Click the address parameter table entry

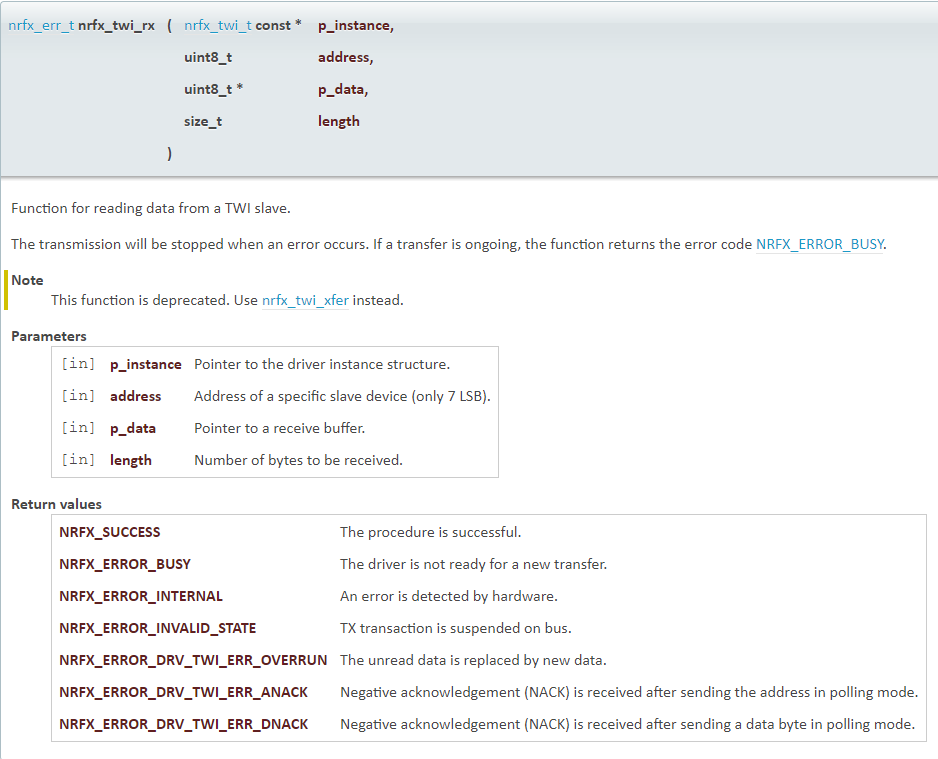tap(135, 396)
